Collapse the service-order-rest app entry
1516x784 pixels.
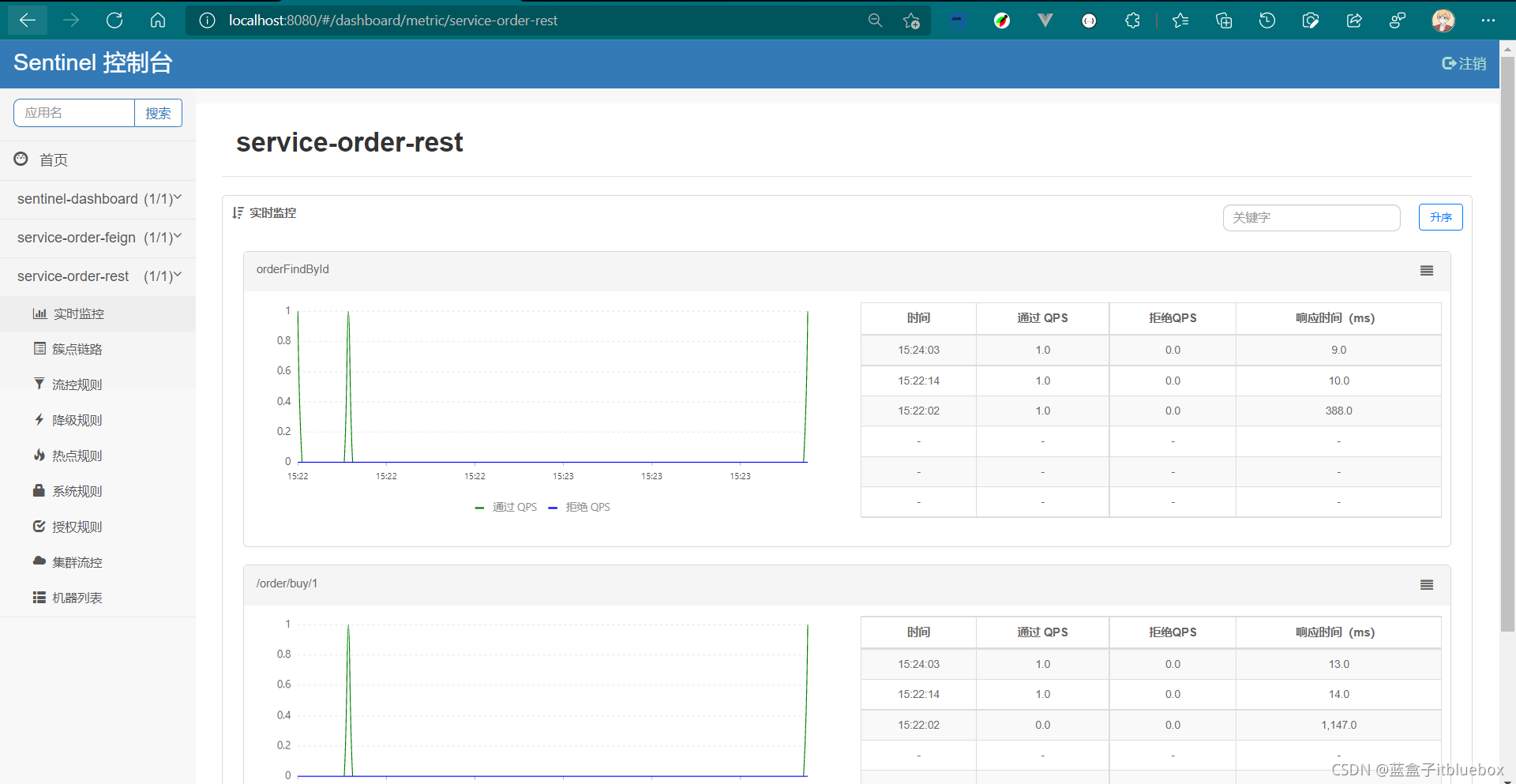point(98,276)
